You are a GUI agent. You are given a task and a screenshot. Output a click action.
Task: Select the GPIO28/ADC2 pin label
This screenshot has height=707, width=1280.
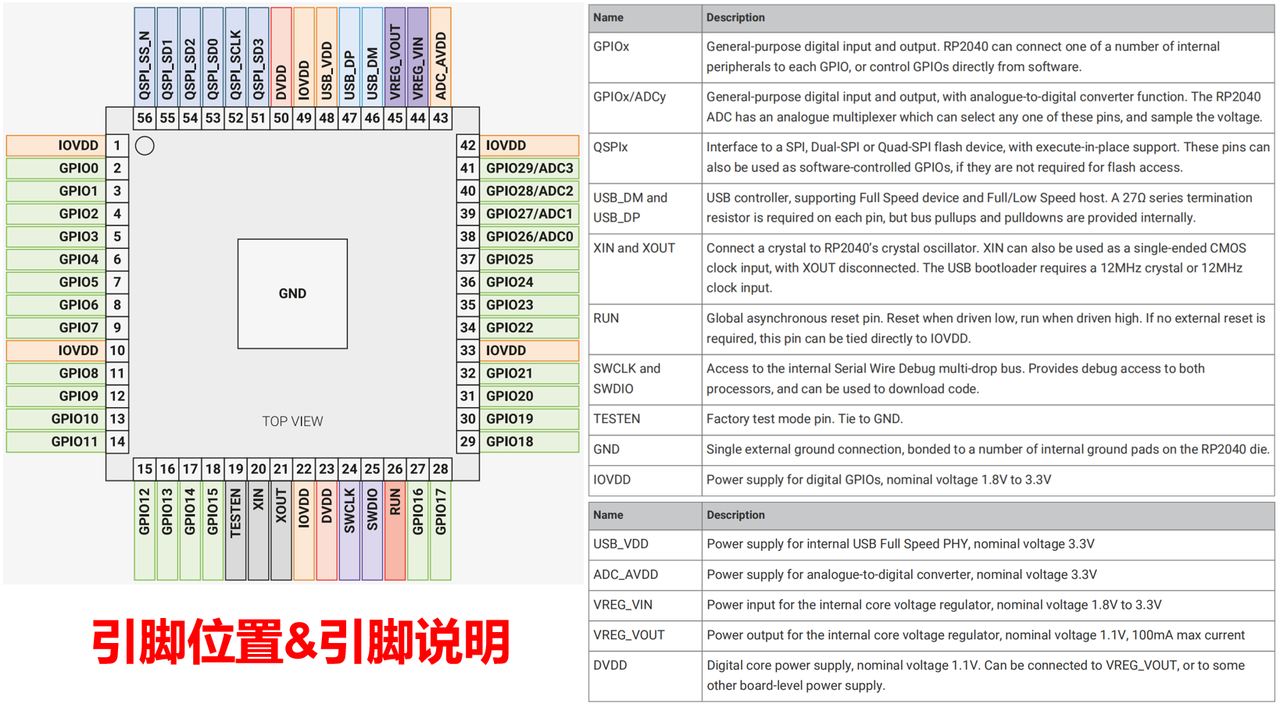[530, 191]
